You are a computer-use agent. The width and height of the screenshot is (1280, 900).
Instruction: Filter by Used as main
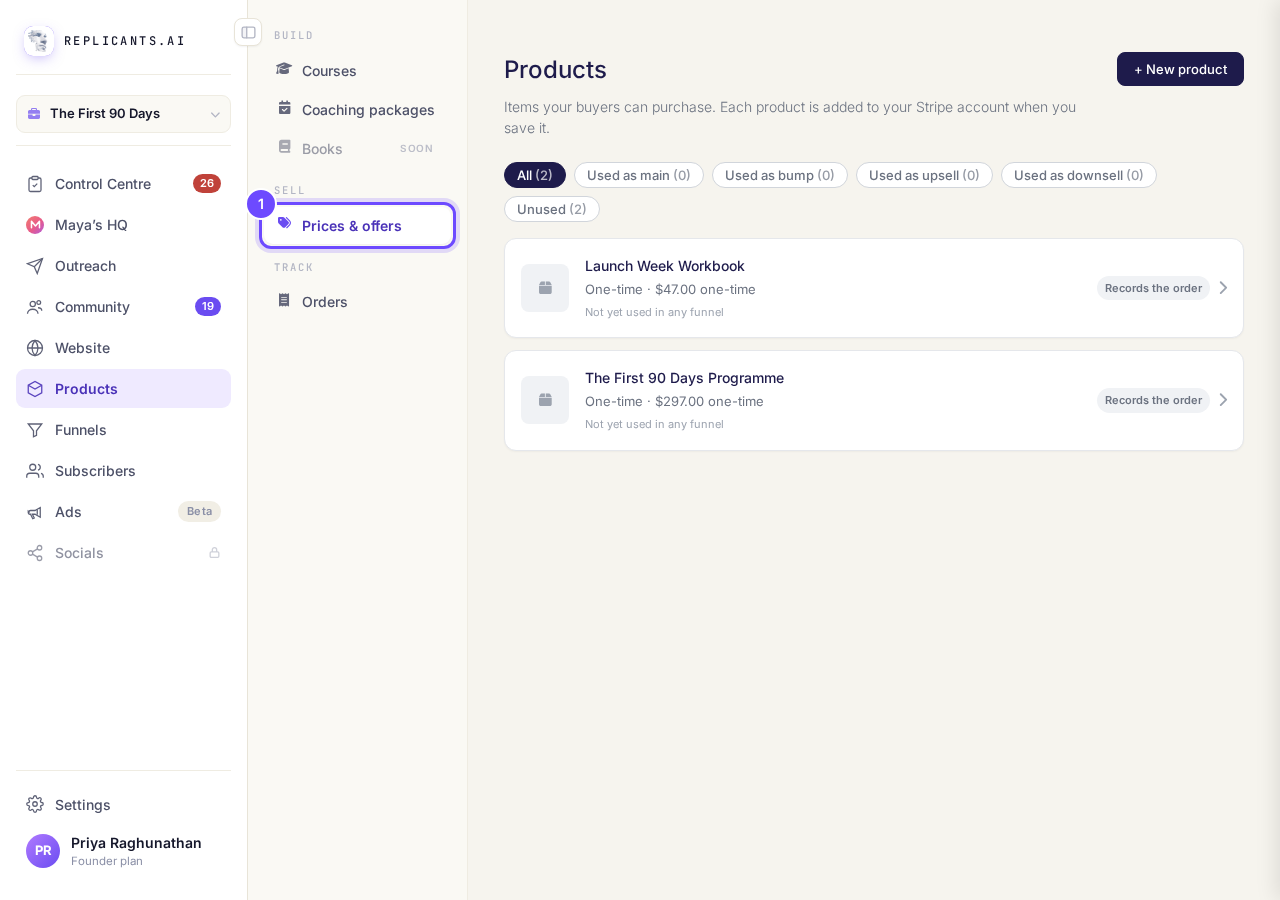click(x=639, y=175)
